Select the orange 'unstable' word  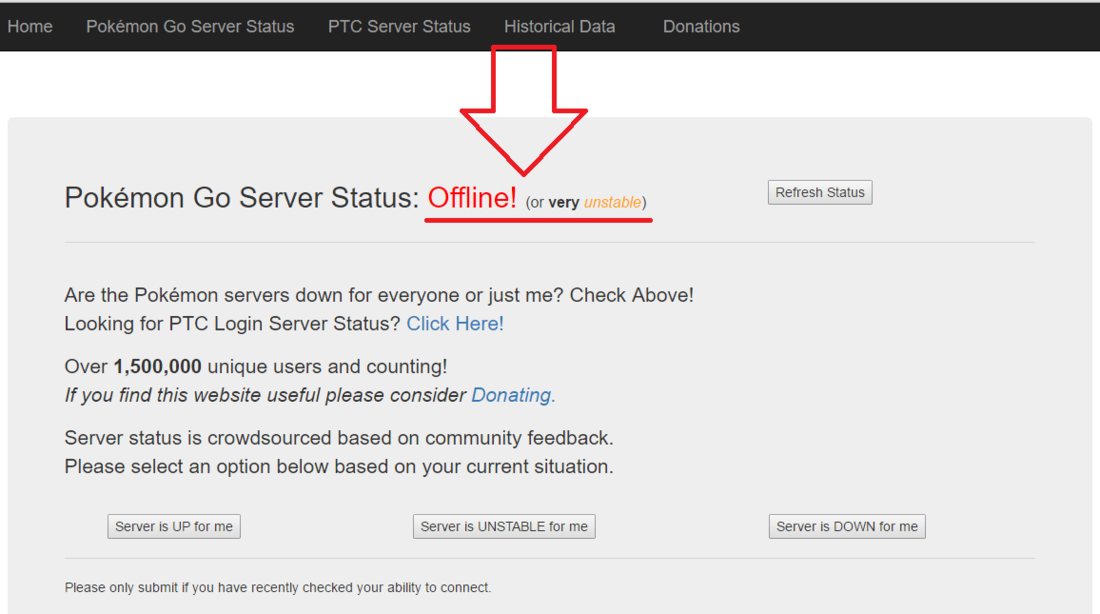(612, 202)
